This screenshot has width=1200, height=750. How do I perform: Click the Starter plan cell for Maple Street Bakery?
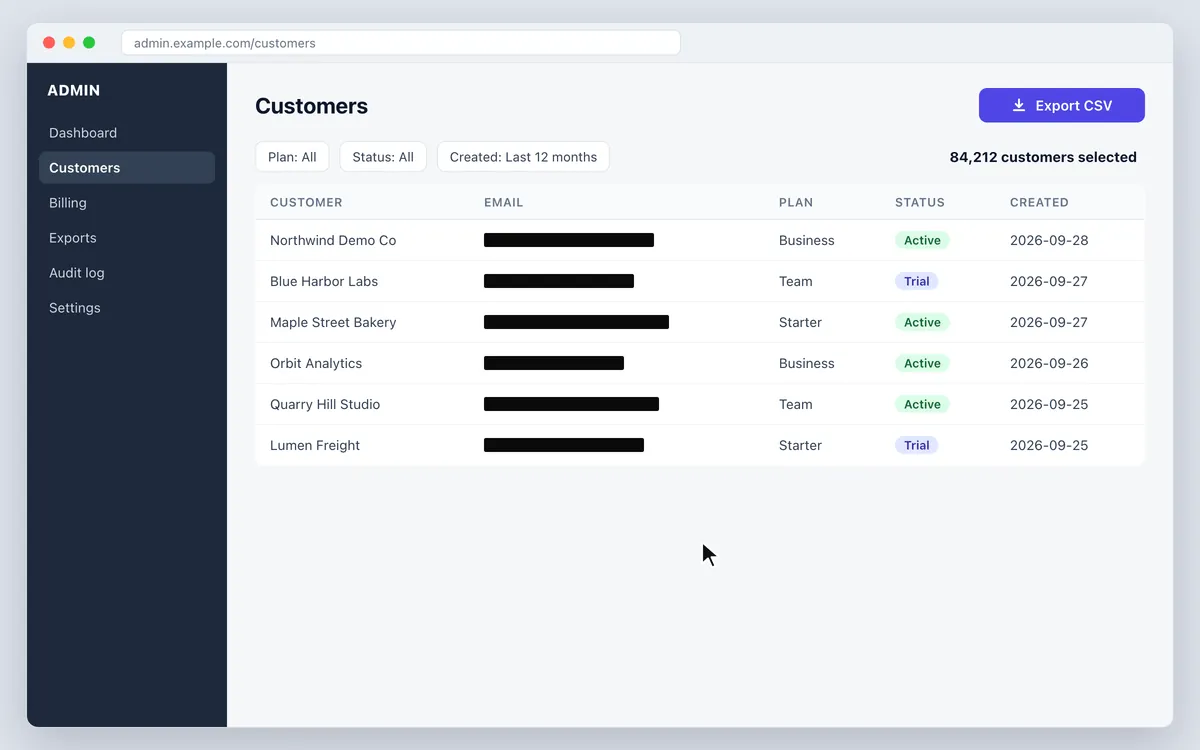pyautogui.click(x=800, y=322)
